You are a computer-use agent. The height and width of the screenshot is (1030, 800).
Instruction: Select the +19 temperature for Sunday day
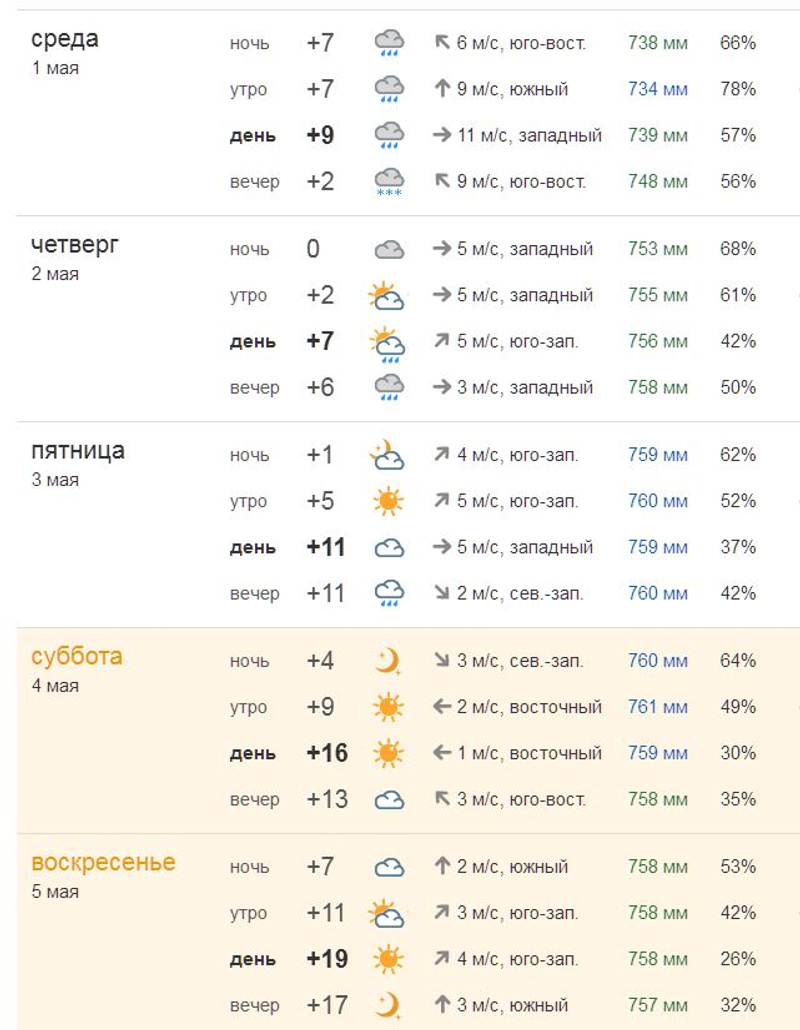click(327, 959)
